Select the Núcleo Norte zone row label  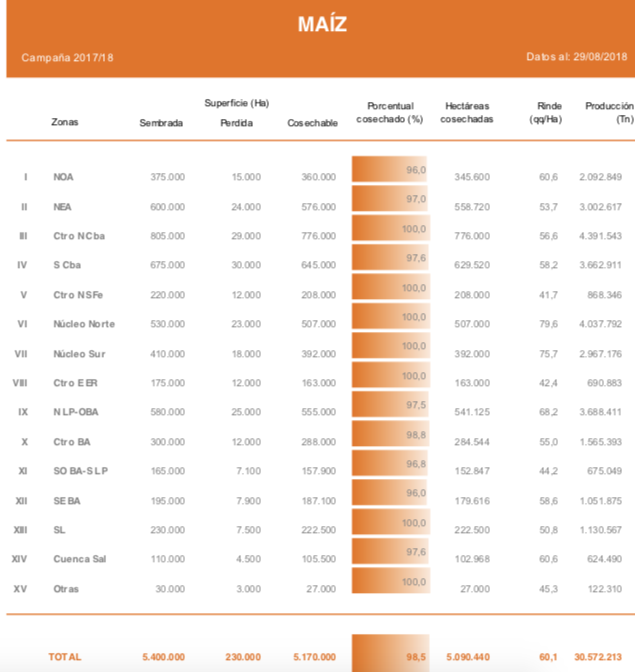click(x=84, y=324)
